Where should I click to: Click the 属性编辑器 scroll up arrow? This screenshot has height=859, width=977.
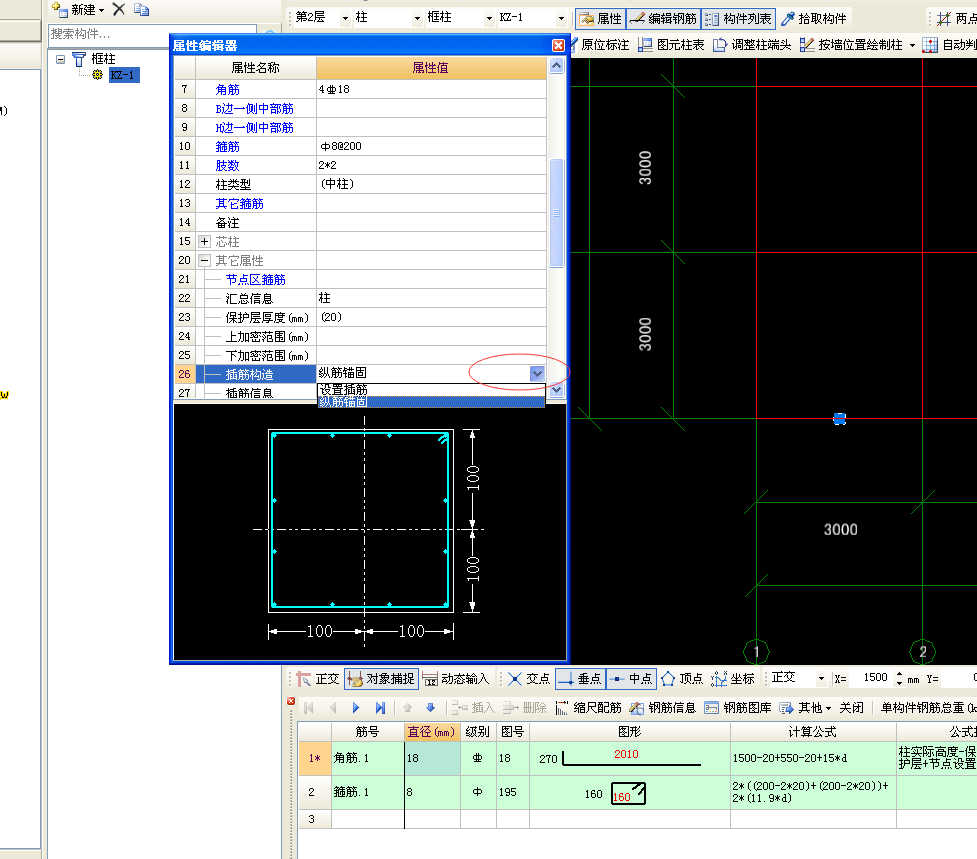coord(556,66)
